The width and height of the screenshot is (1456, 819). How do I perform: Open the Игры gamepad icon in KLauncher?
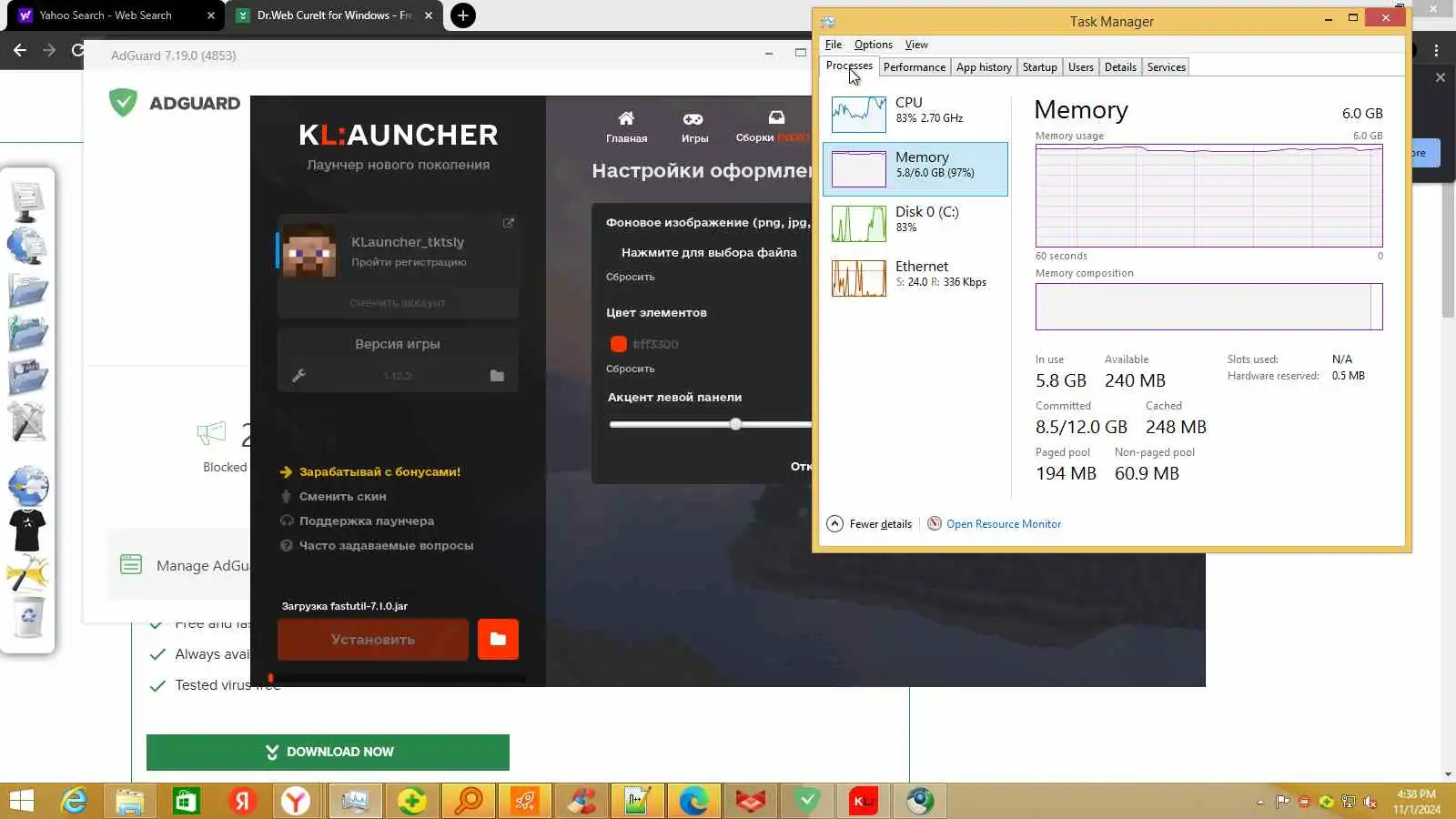(x=693, y=119)
